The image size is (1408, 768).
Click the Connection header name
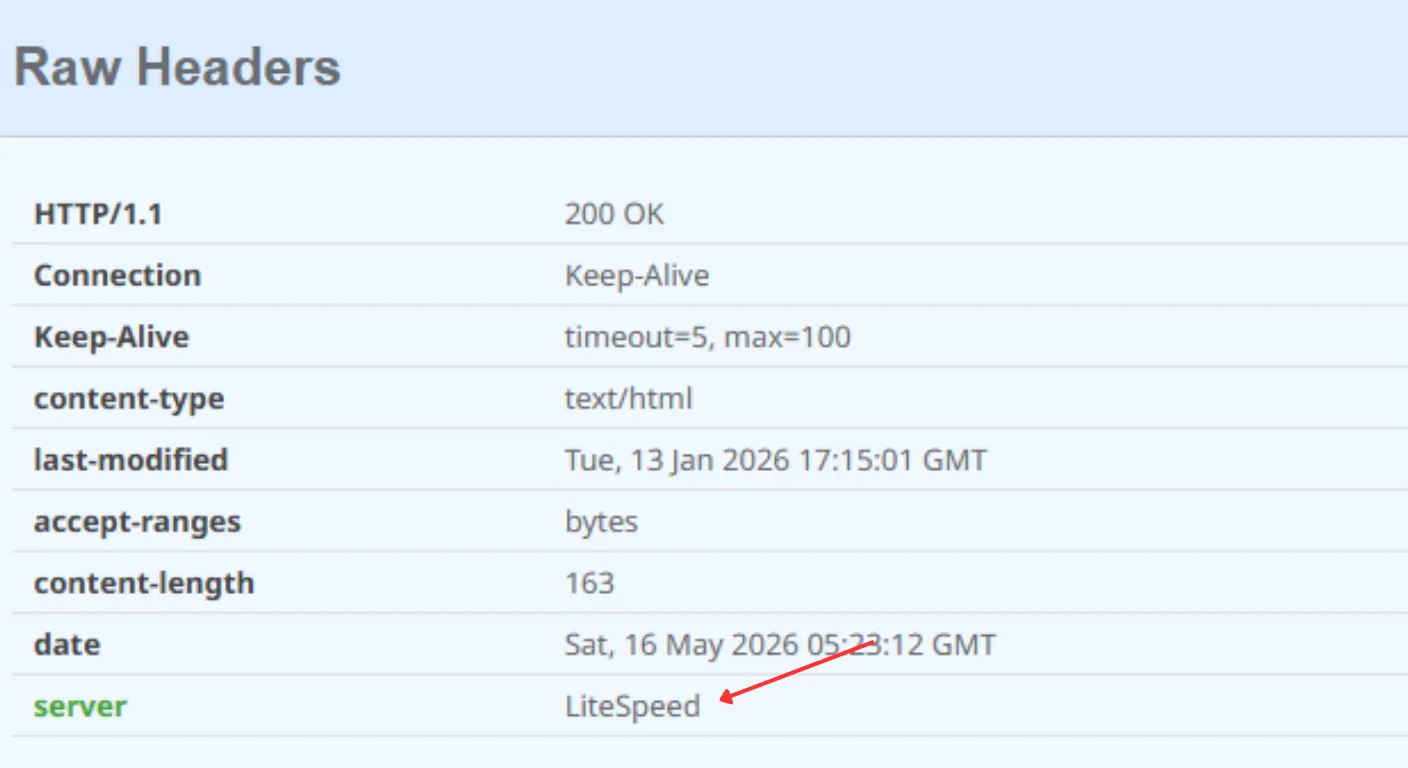point(117,276)
